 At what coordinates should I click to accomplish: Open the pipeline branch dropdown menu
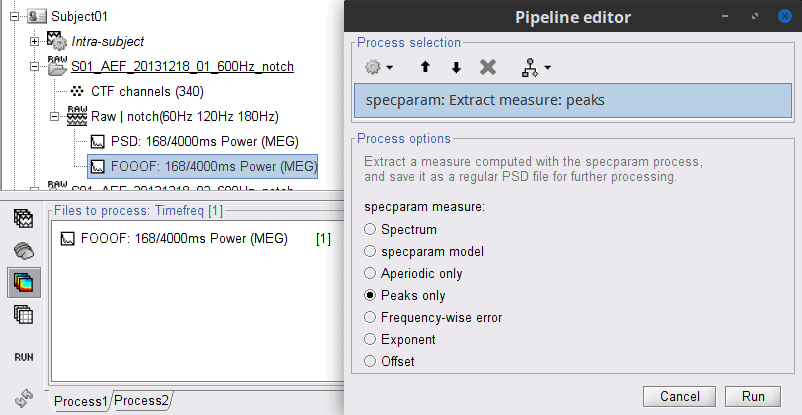pyautogui.click(x=536, y=67)
